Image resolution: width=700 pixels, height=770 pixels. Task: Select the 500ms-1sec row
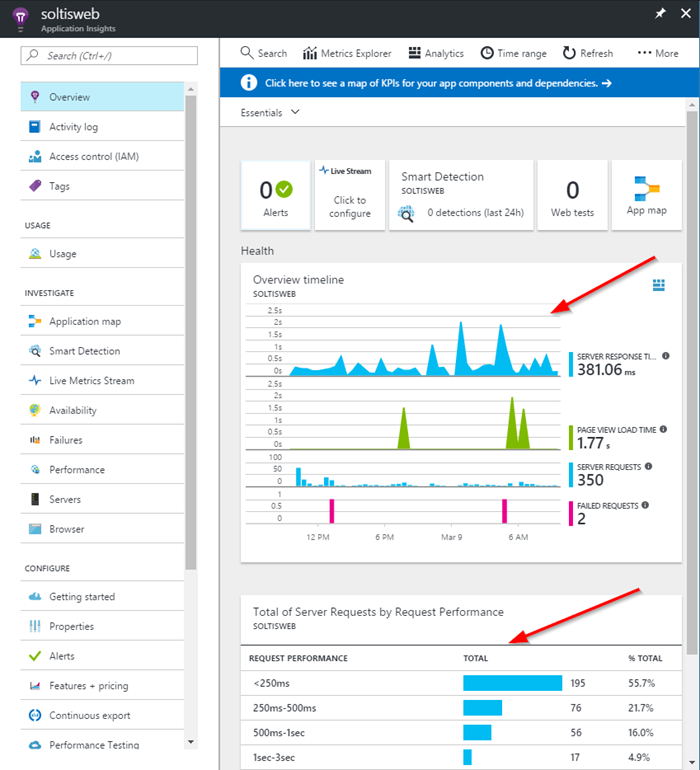pos(461,733)
